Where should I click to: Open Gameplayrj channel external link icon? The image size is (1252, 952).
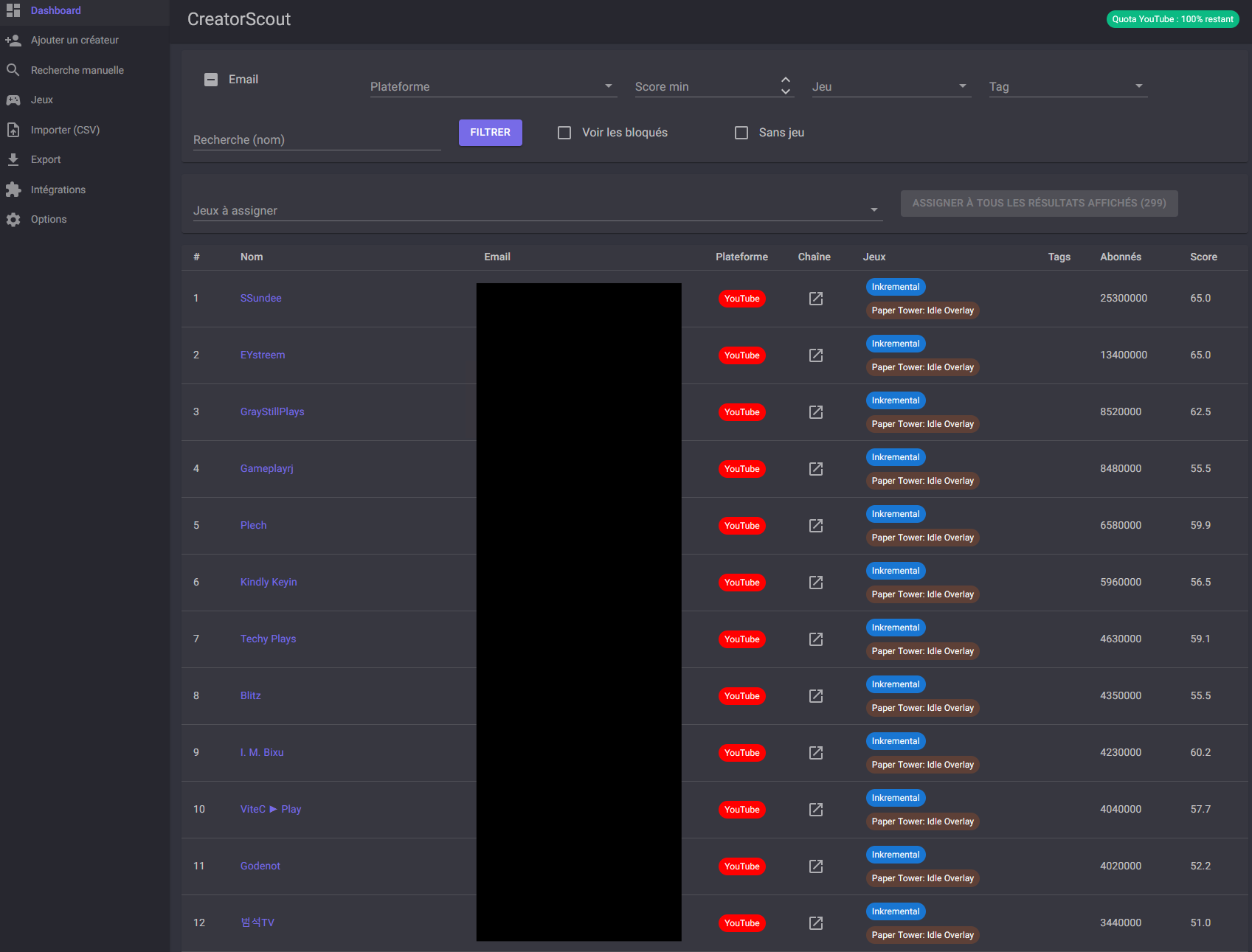[x=816, y=469]
